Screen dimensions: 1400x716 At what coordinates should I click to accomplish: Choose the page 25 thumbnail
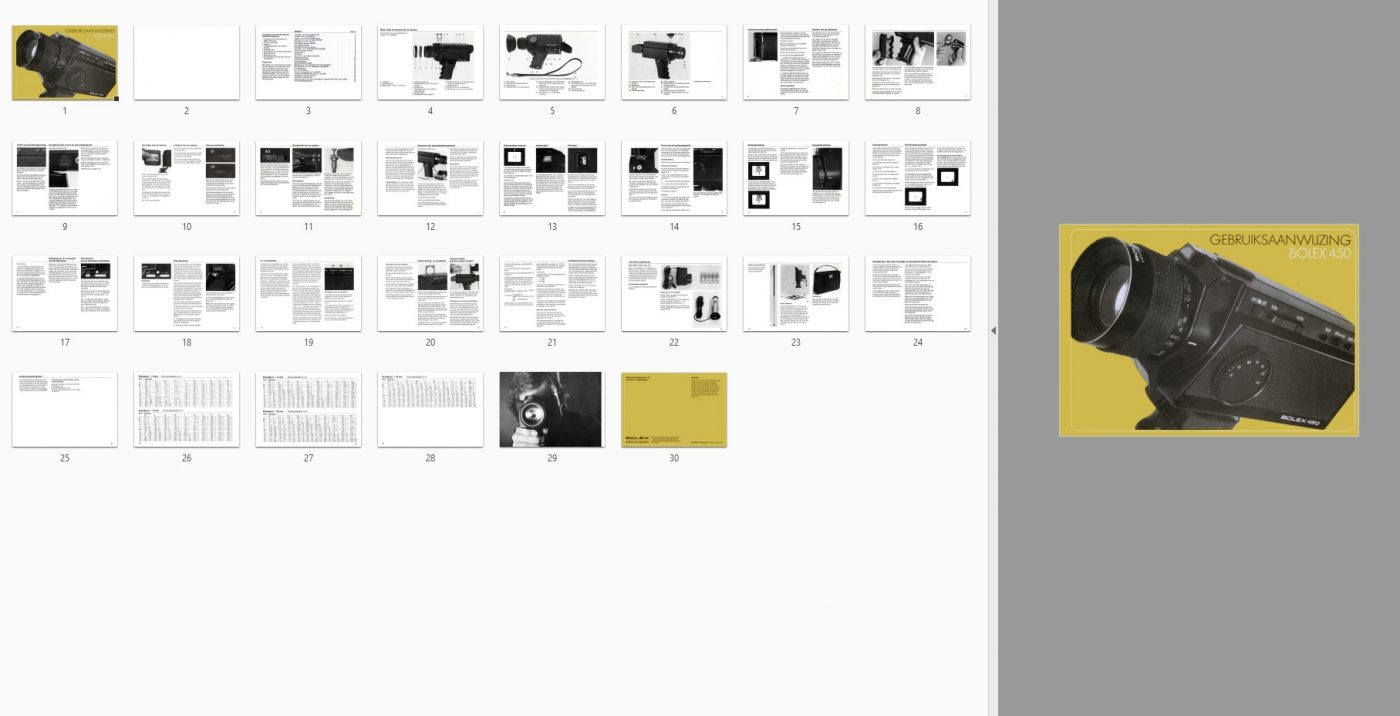pyautogui.click(x=65, y=410)
